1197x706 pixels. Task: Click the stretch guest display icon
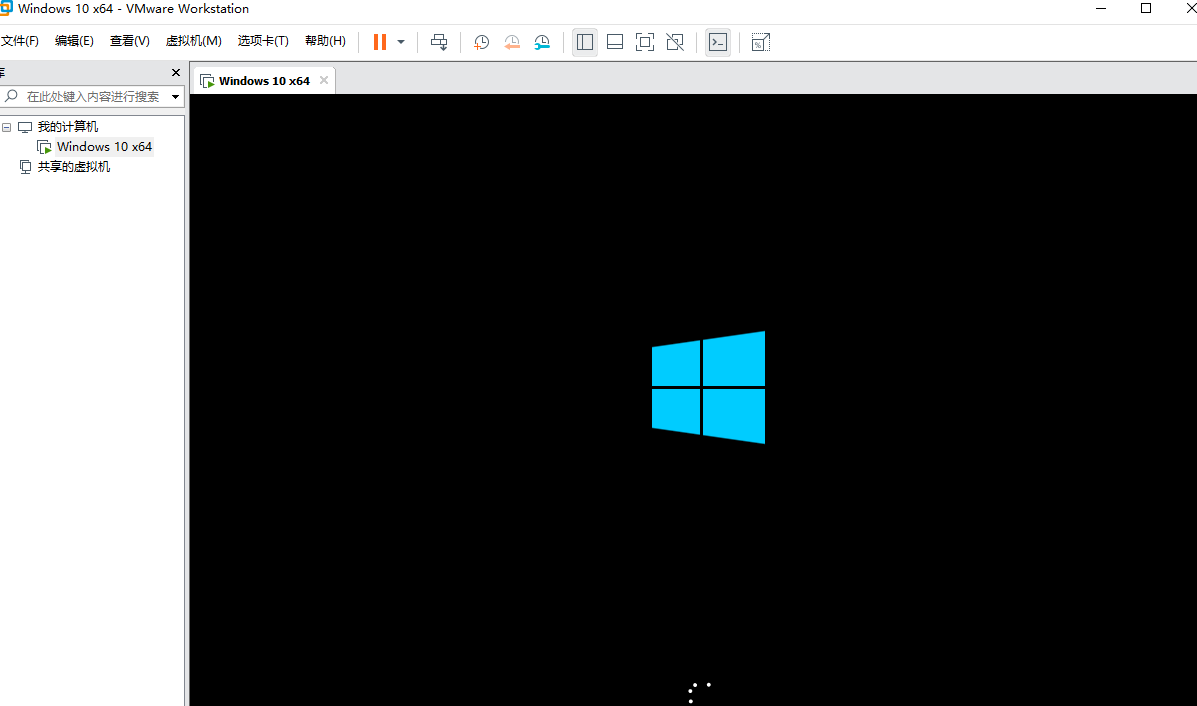pos(760,42)
